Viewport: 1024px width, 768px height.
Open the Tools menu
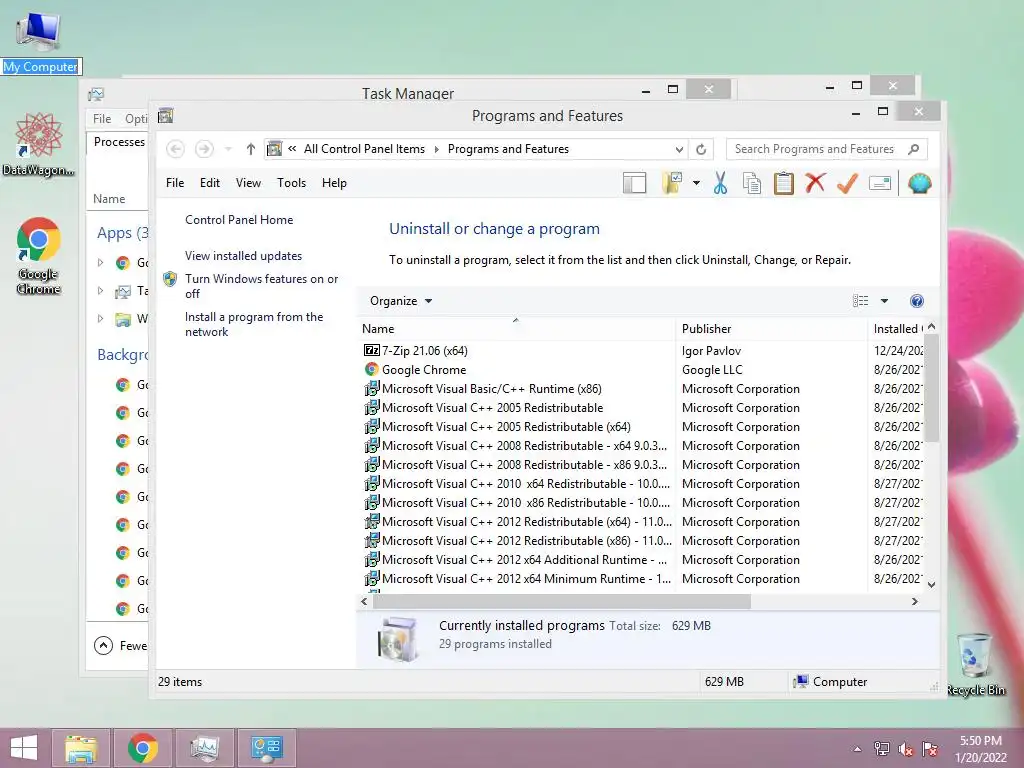click(291, 183)
